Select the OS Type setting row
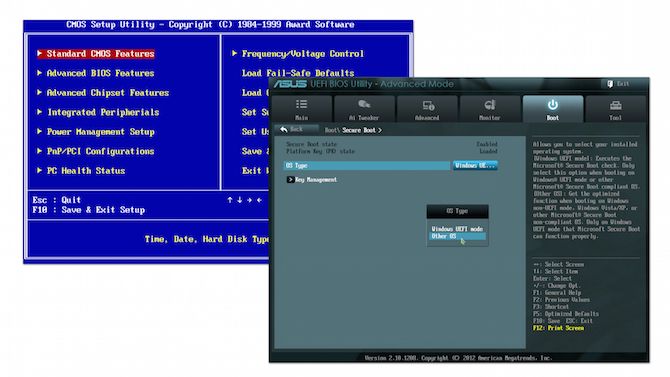This screenshot has width=670, height=377. pos(367,165)
